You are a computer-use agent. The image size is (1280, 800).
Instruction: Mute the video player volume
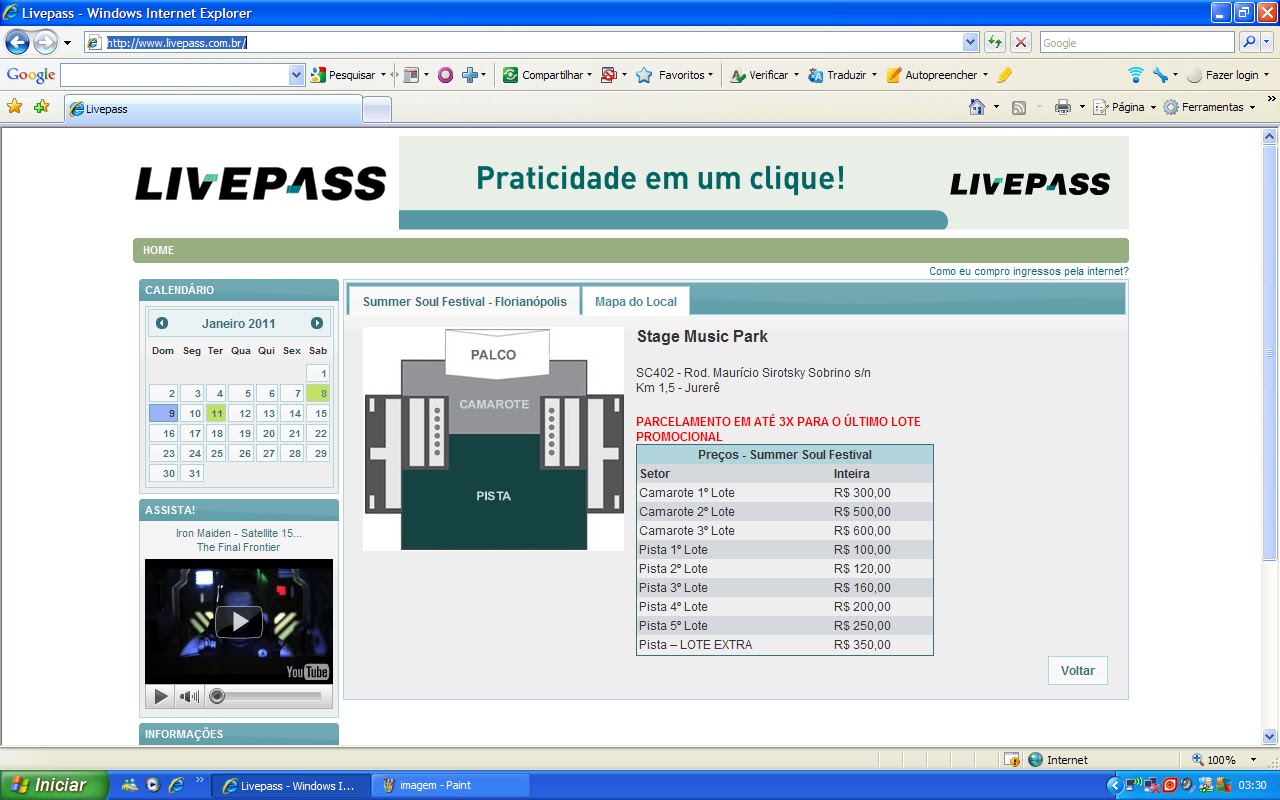pos(188,696)
